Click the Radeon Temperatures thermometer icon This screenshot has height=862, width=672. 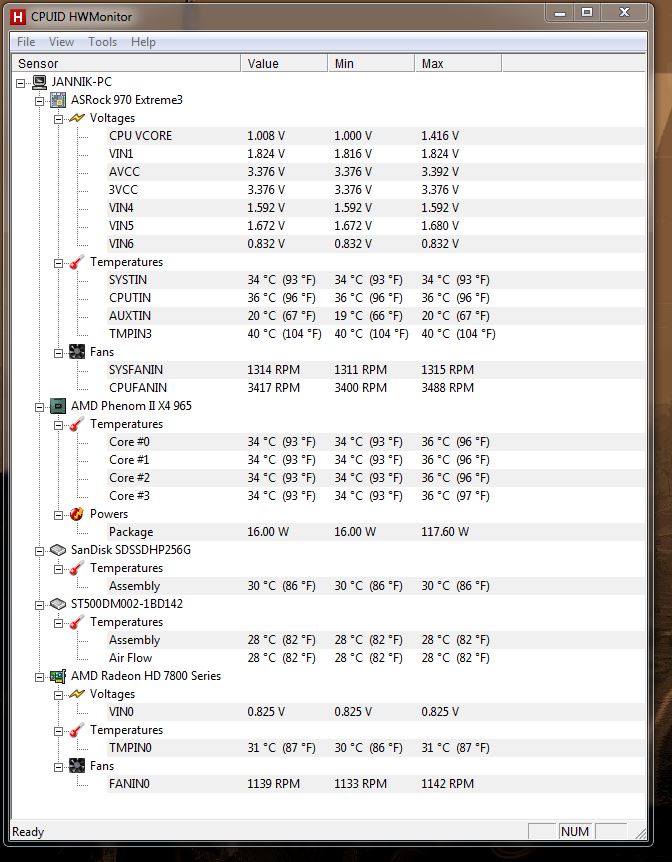pos(77,730)
